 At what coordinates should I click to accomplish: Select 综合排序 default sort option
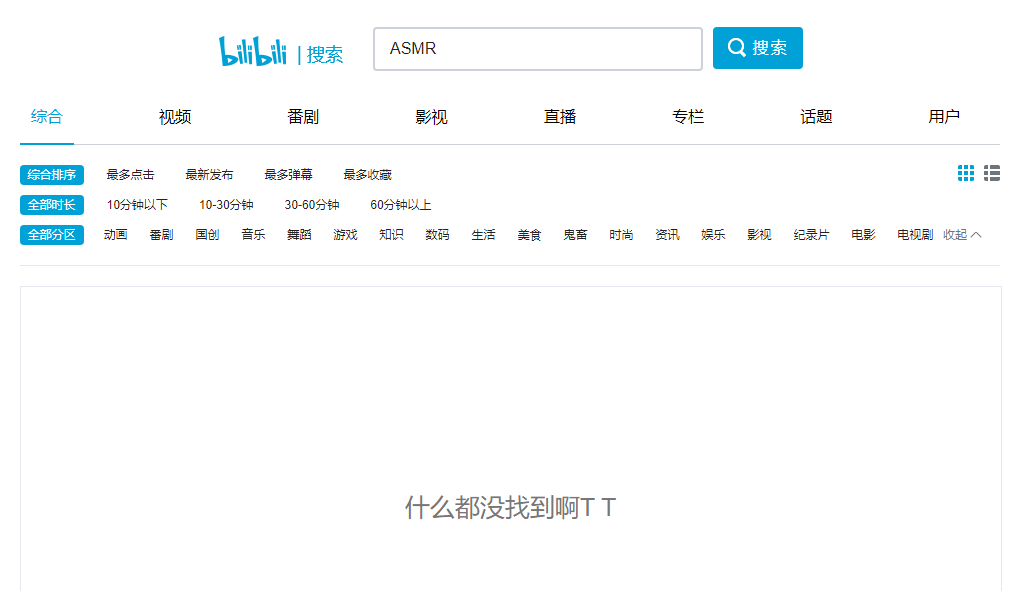[52, 175]
